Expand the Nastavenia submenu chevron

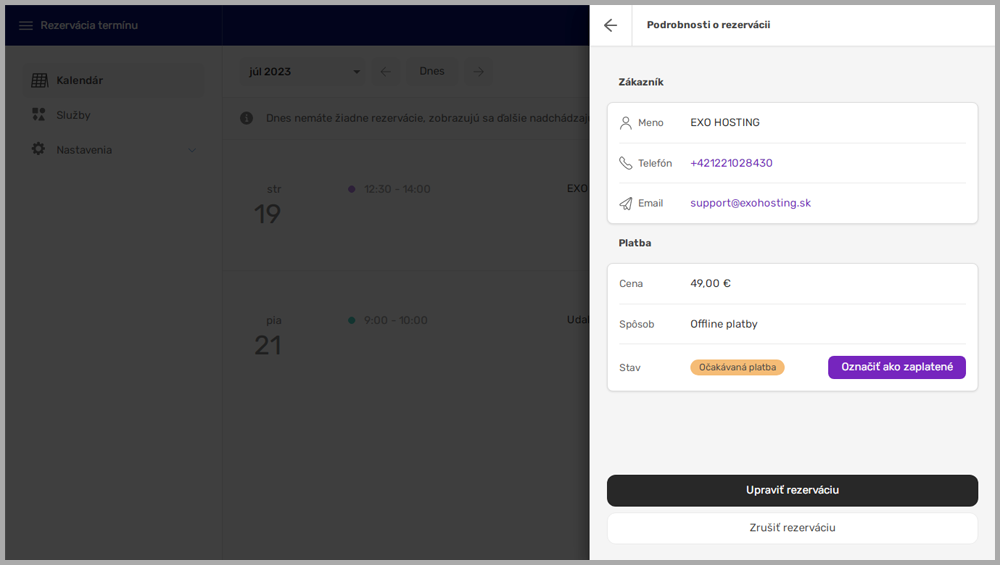point(192,150)
